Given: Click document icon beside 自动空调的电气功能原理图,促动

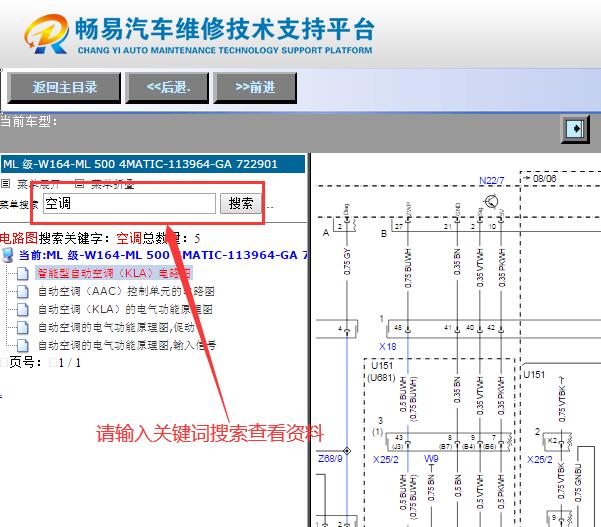Looking at the screenshot, I should click(23, 327).
